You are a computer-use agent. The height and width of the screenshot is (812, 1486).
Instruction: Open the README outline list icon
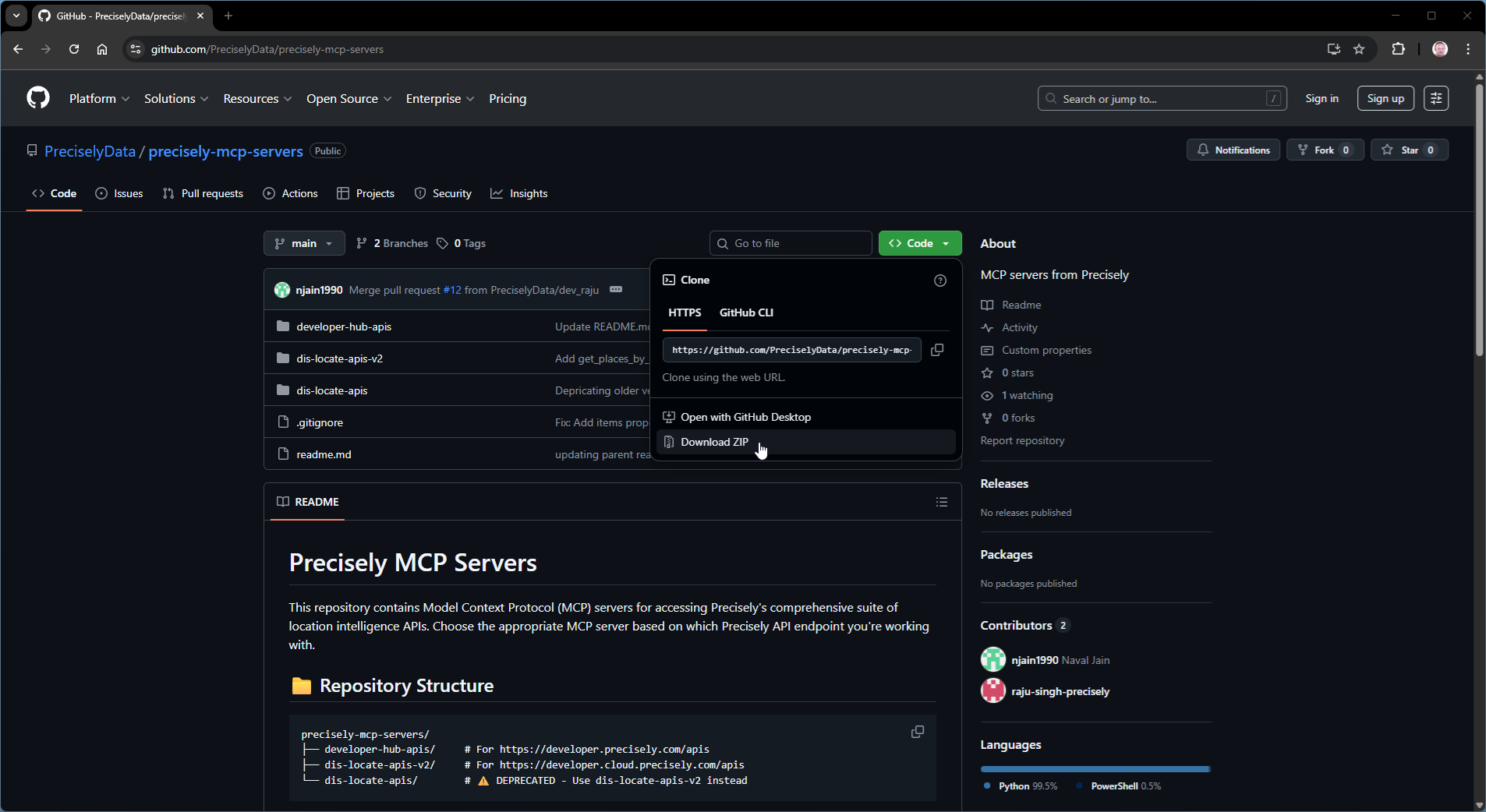942,502
